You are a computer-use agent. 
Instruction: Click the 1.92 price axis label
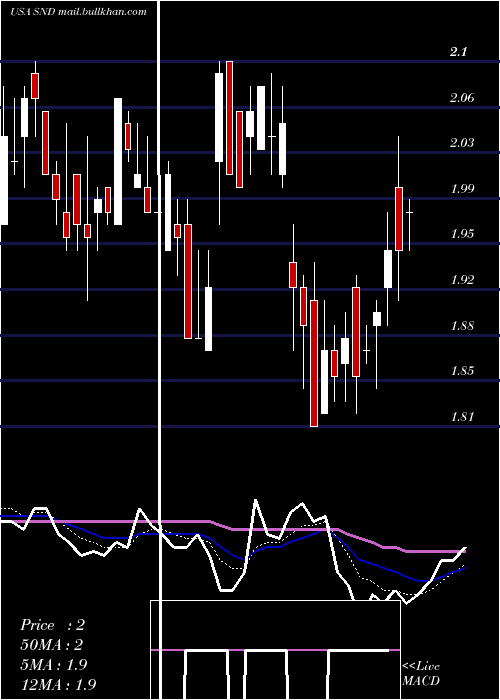(x=462, y=280)
